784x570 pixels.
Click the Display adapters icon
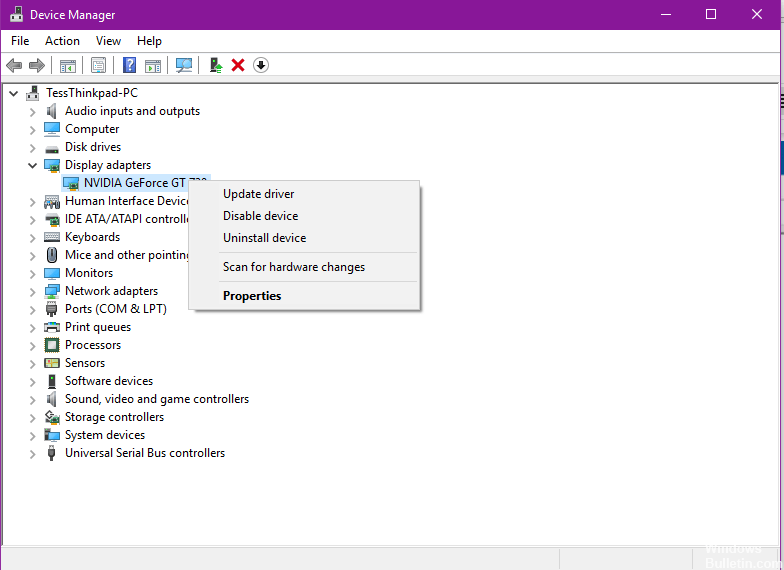[x=52, y=165]
